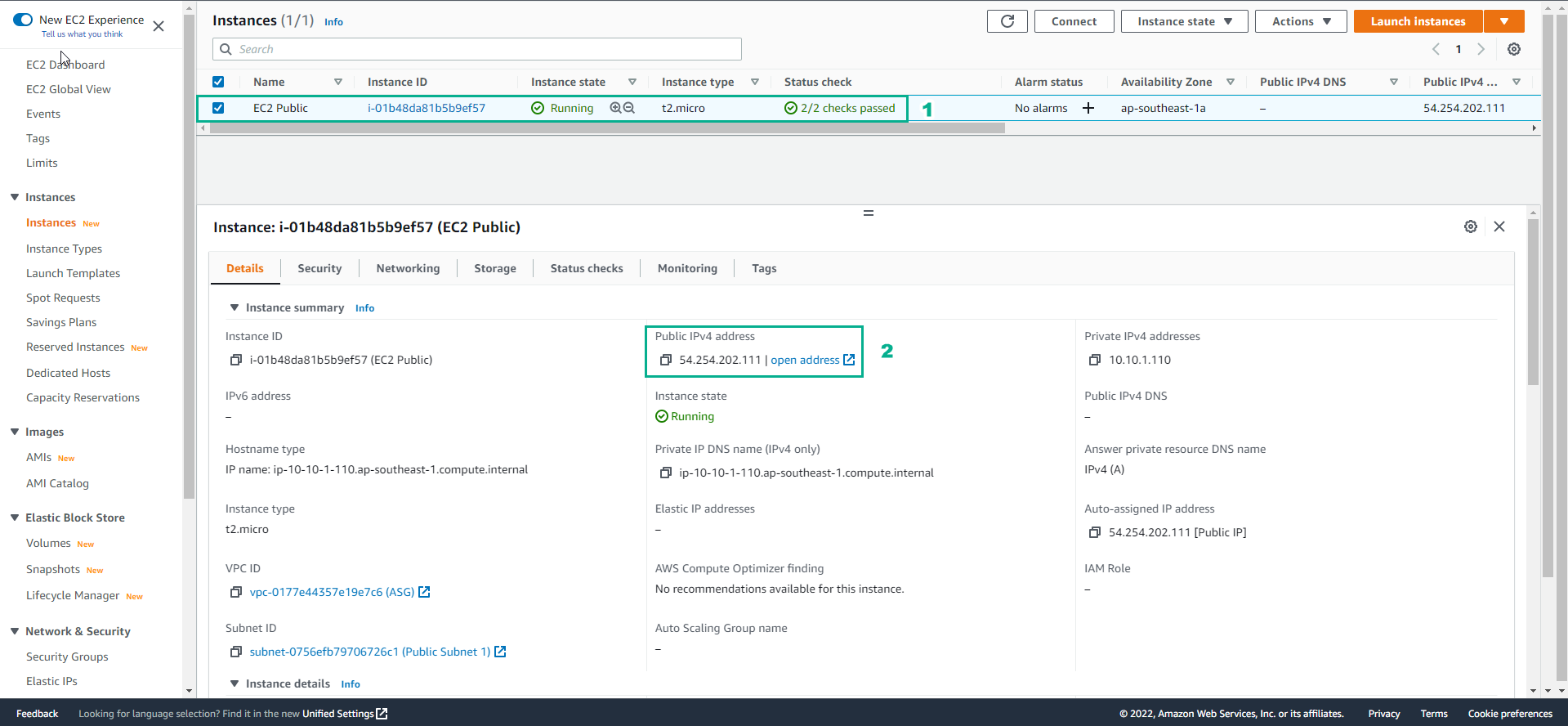This screenshot has width=1568, height=726.
Task: Collapse Elastic Block Store section
Action: point(15,518)
